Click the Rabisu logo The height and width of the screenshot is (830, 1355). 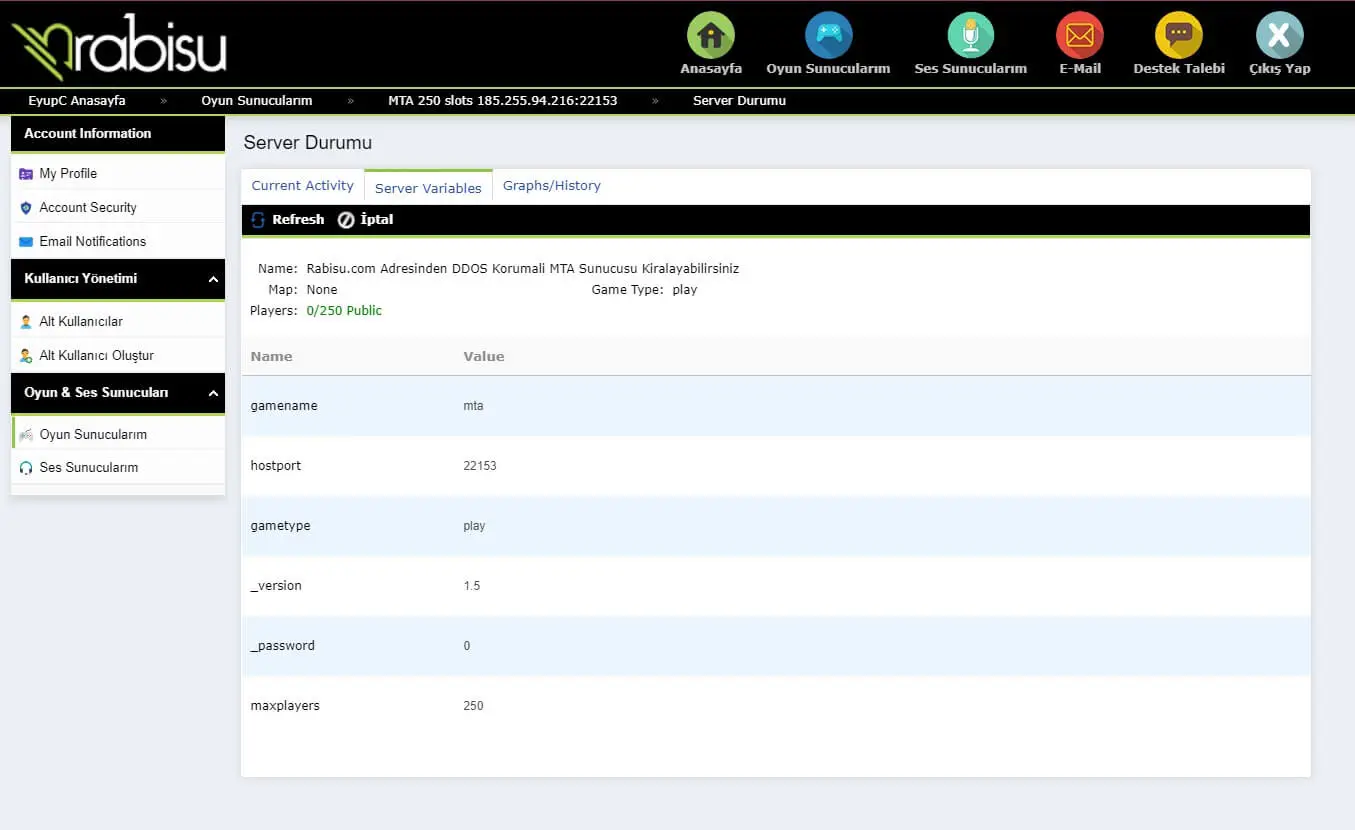pyautogui.click(x=119, y=46)
